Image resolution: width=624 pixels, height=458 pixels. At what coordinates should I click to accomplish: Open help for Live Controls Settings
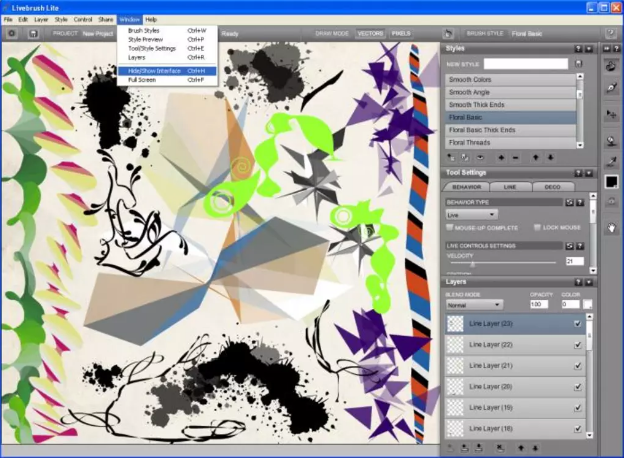tap(580, 246)
